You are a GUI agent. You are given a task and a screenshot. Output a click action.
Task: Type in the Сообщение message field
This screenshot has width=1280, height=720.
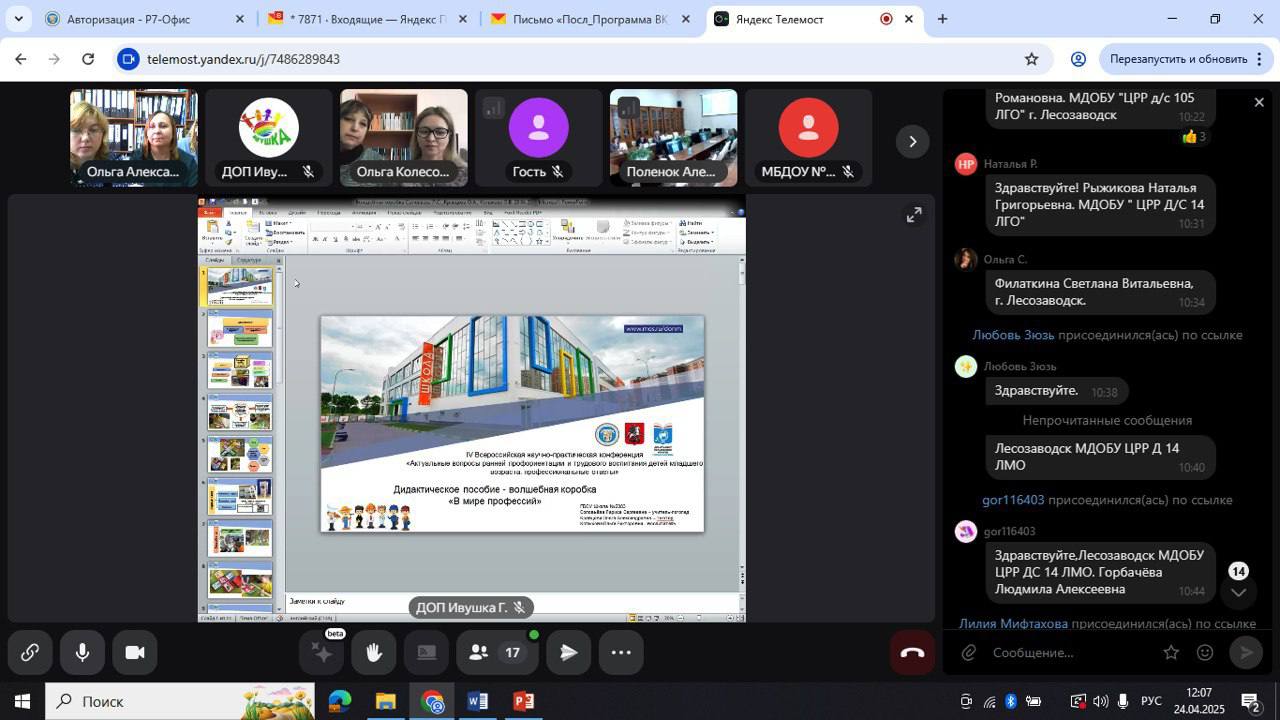click(1070, 653)
